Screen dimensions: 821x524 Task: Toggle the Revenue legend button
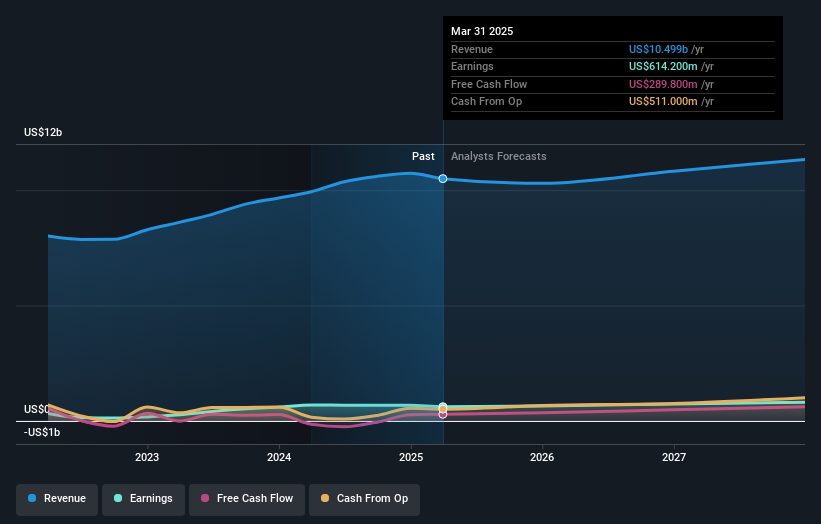[x=57, y=498]
